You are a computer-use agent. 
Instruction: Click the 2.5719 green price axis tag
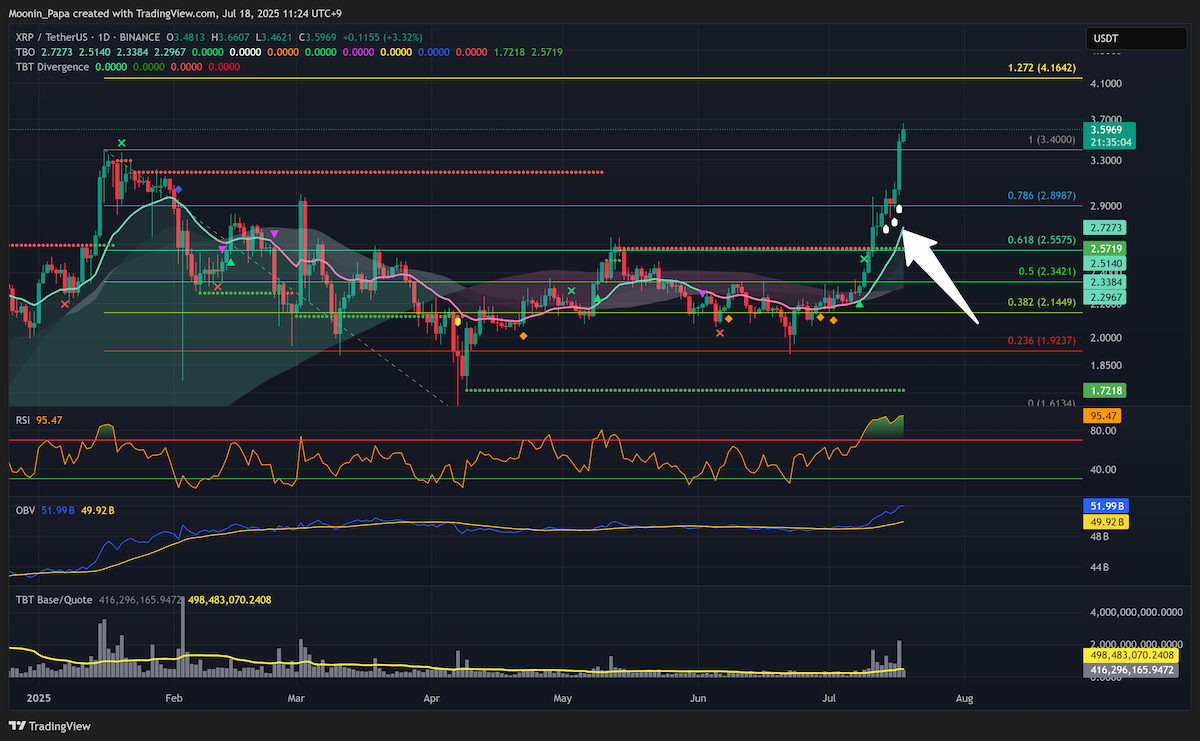pyautogui.click(x=1106, y=247)
